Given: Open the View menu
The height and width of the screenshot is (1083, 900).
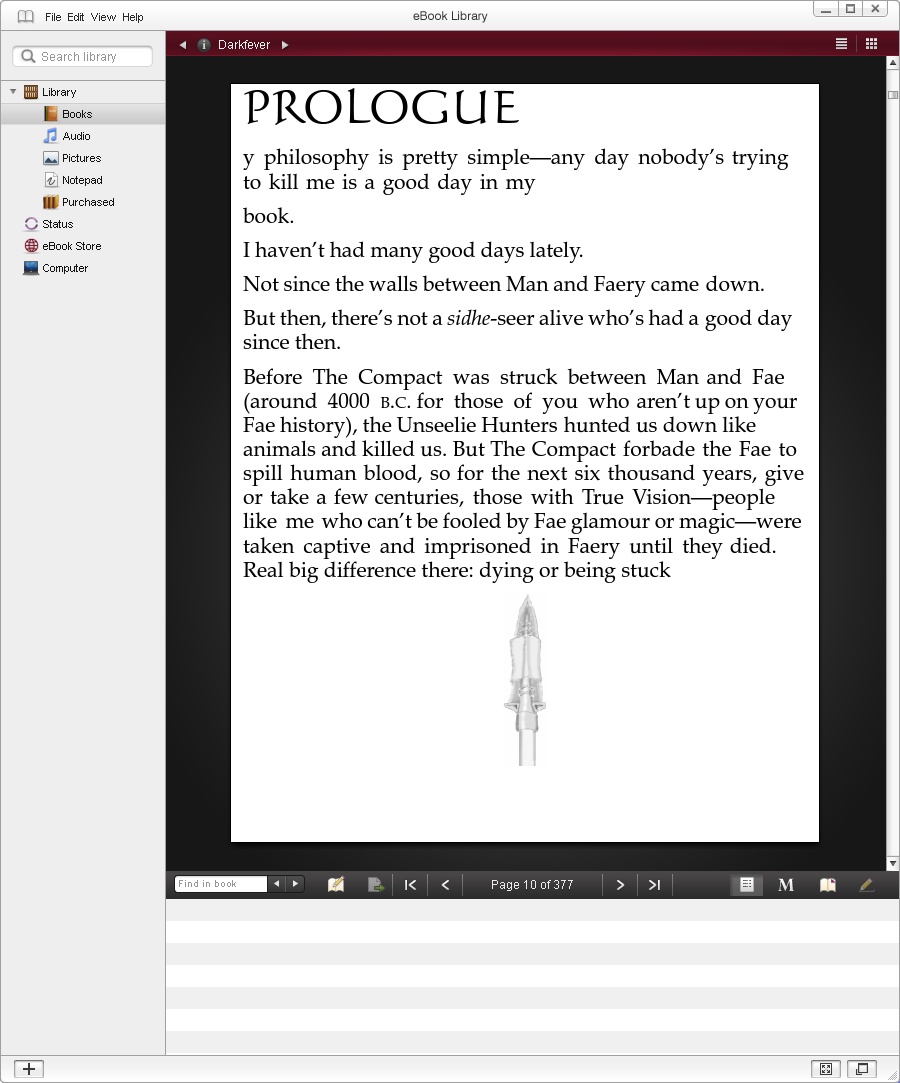Looking at the screenshot, I should click(103, 17).
